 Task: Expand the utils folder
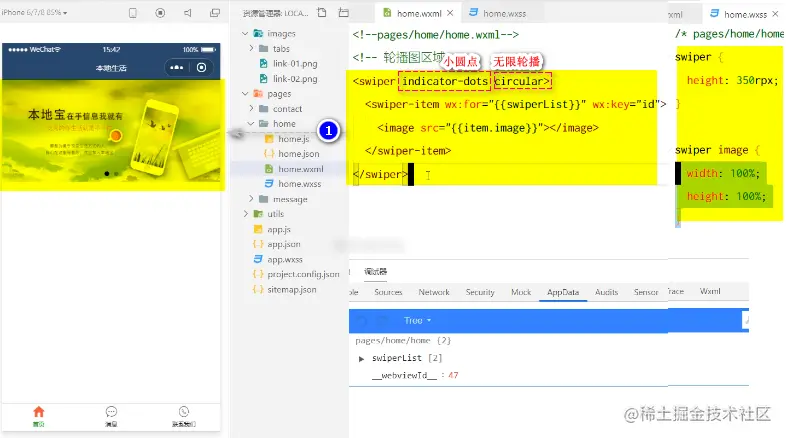(245, 214)
